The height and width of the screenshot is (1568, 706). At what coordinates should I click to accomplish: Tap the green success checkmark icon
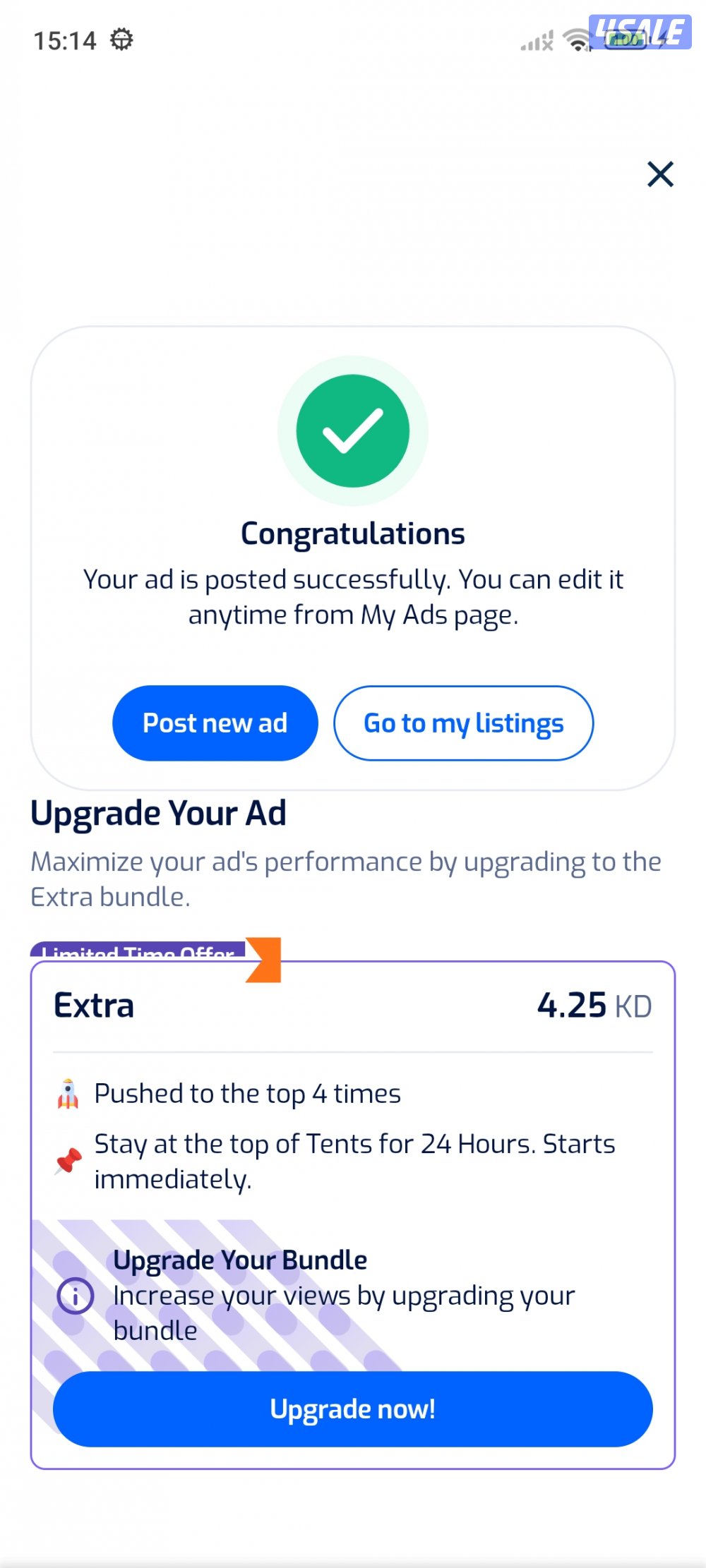[x=353, y=430]
